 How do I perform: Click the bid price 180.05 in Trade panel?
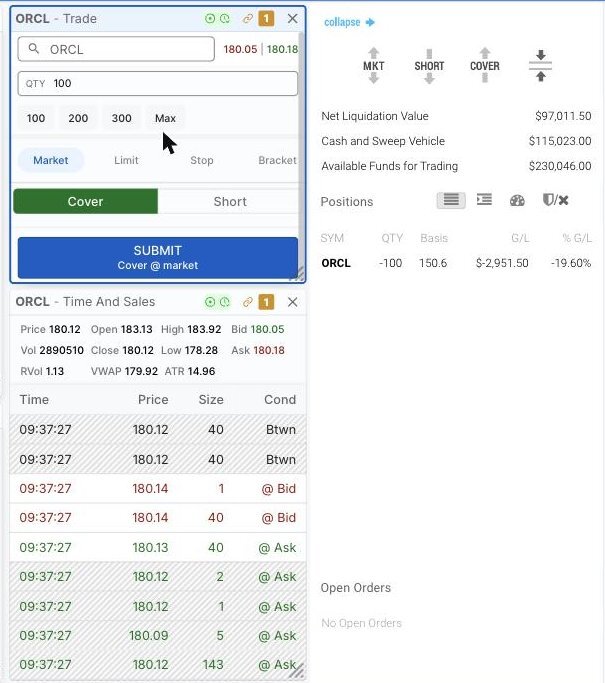pyautogui.click(x=240, y=49)
